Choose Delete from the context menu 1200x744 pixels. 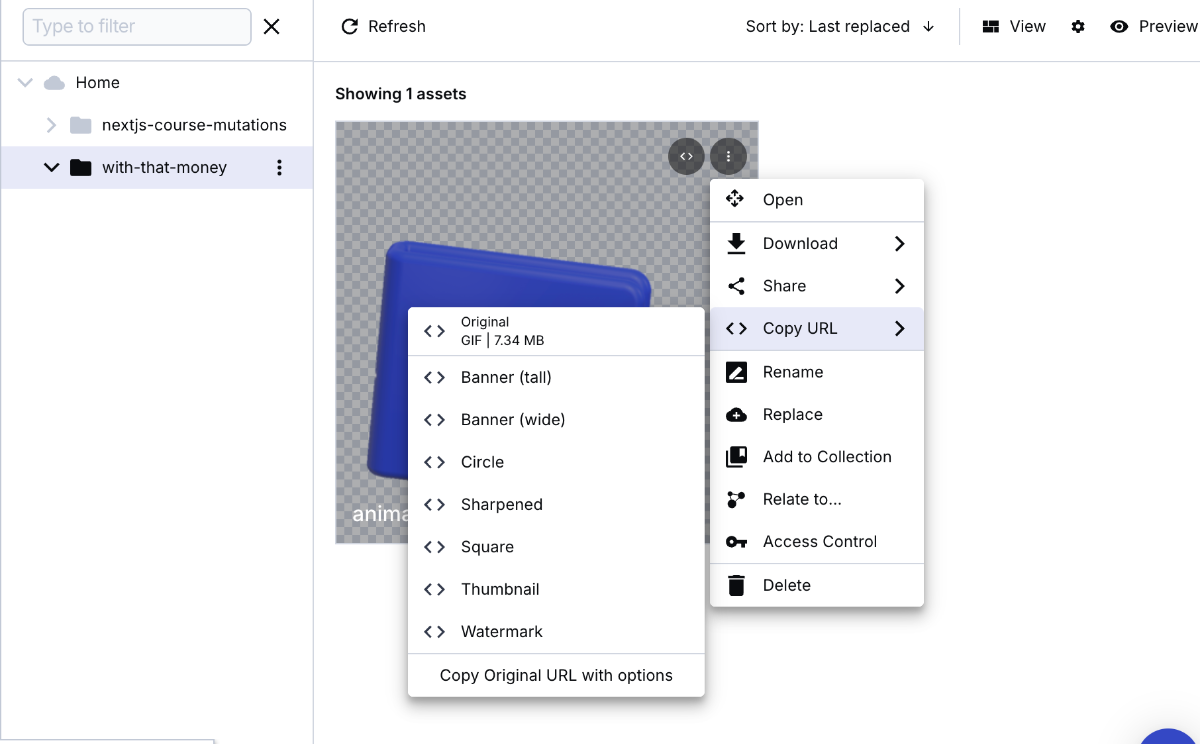point(817,585)
